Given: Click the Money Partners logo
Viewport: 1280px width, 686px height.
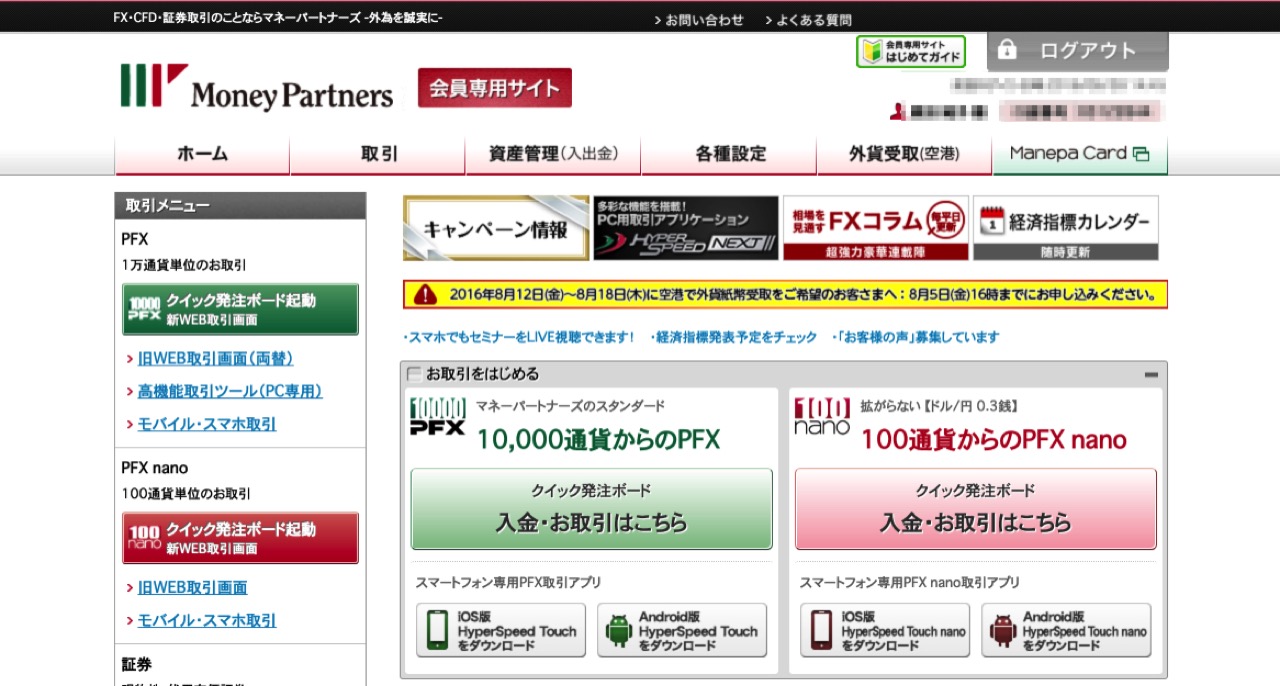Looking at the screenshot, I should pos(257,87).
